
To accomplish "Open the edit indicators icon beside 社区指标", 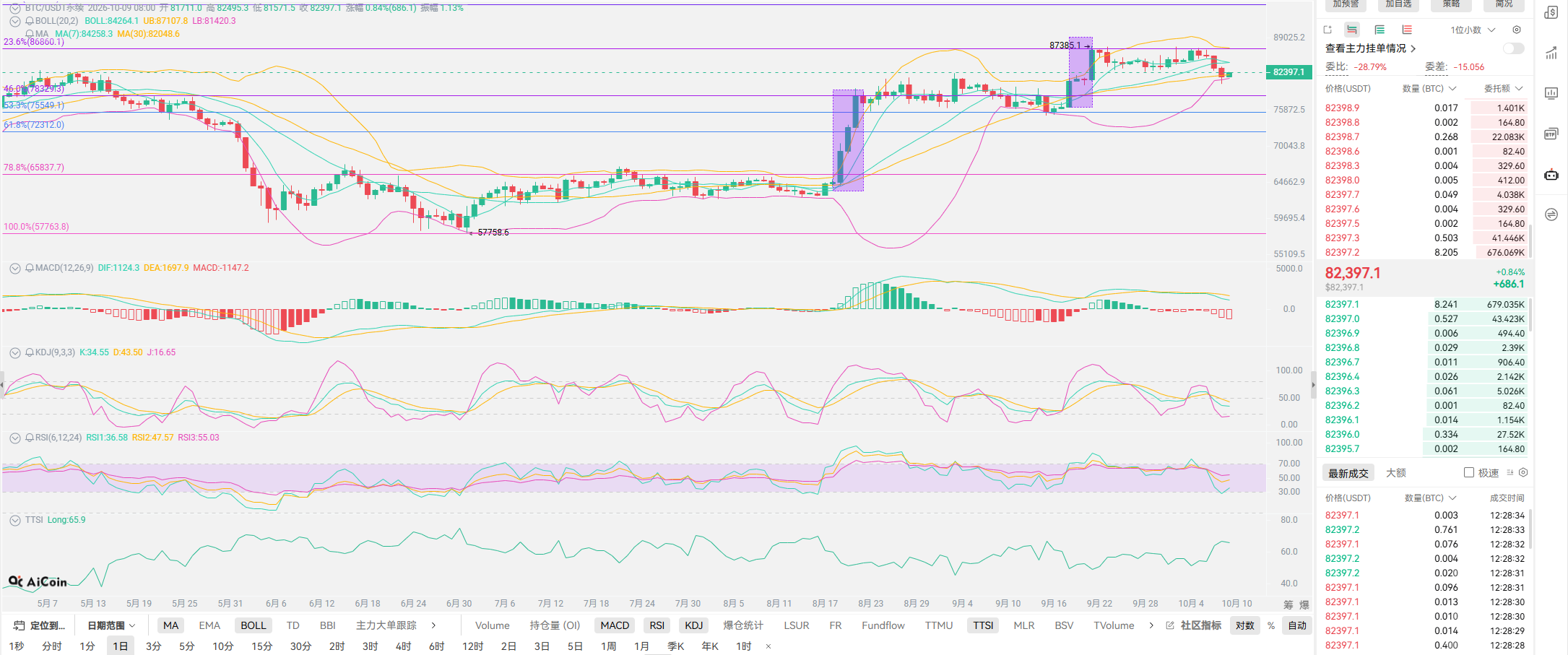I will coord(1170,625).
